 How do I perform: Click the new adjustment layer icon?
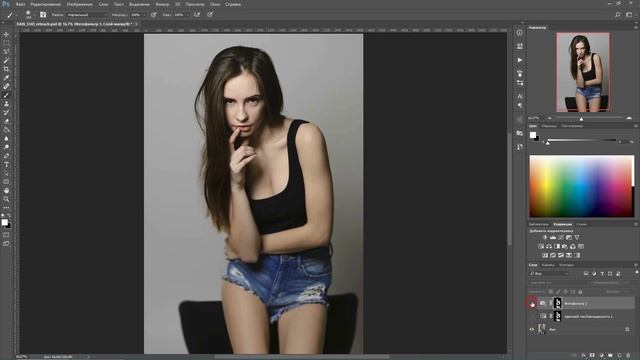(601, 356)
